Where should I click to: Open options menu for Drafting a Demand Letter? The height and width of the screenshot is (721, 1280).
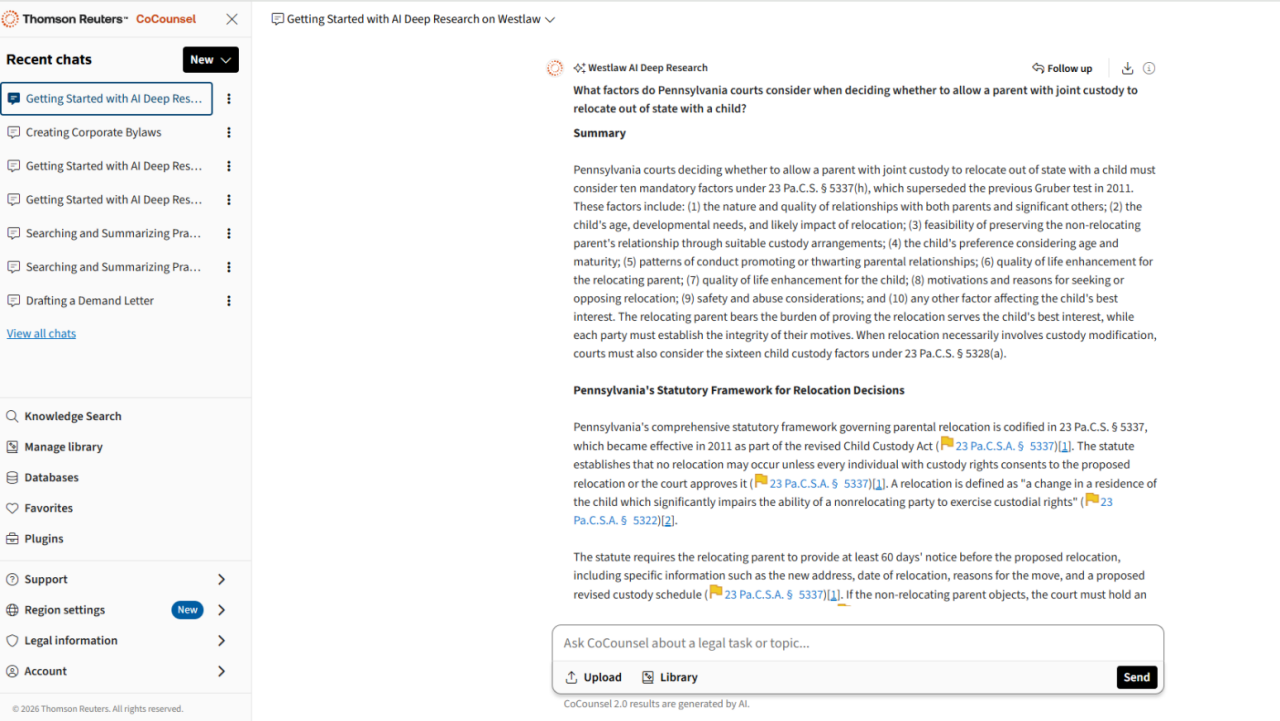coord(229,301)
